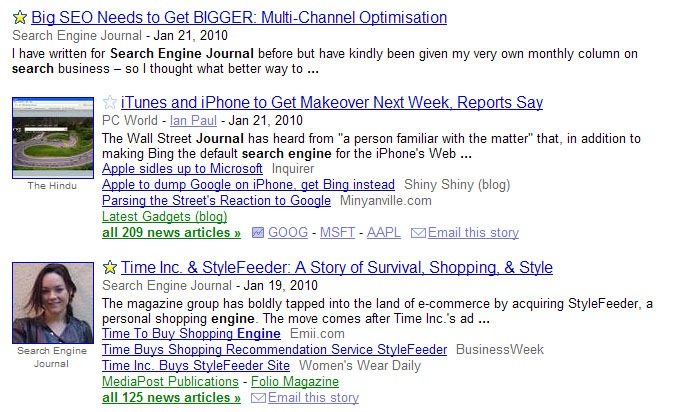
Task: Visit Folio Magazine source link
Action: 295,381
